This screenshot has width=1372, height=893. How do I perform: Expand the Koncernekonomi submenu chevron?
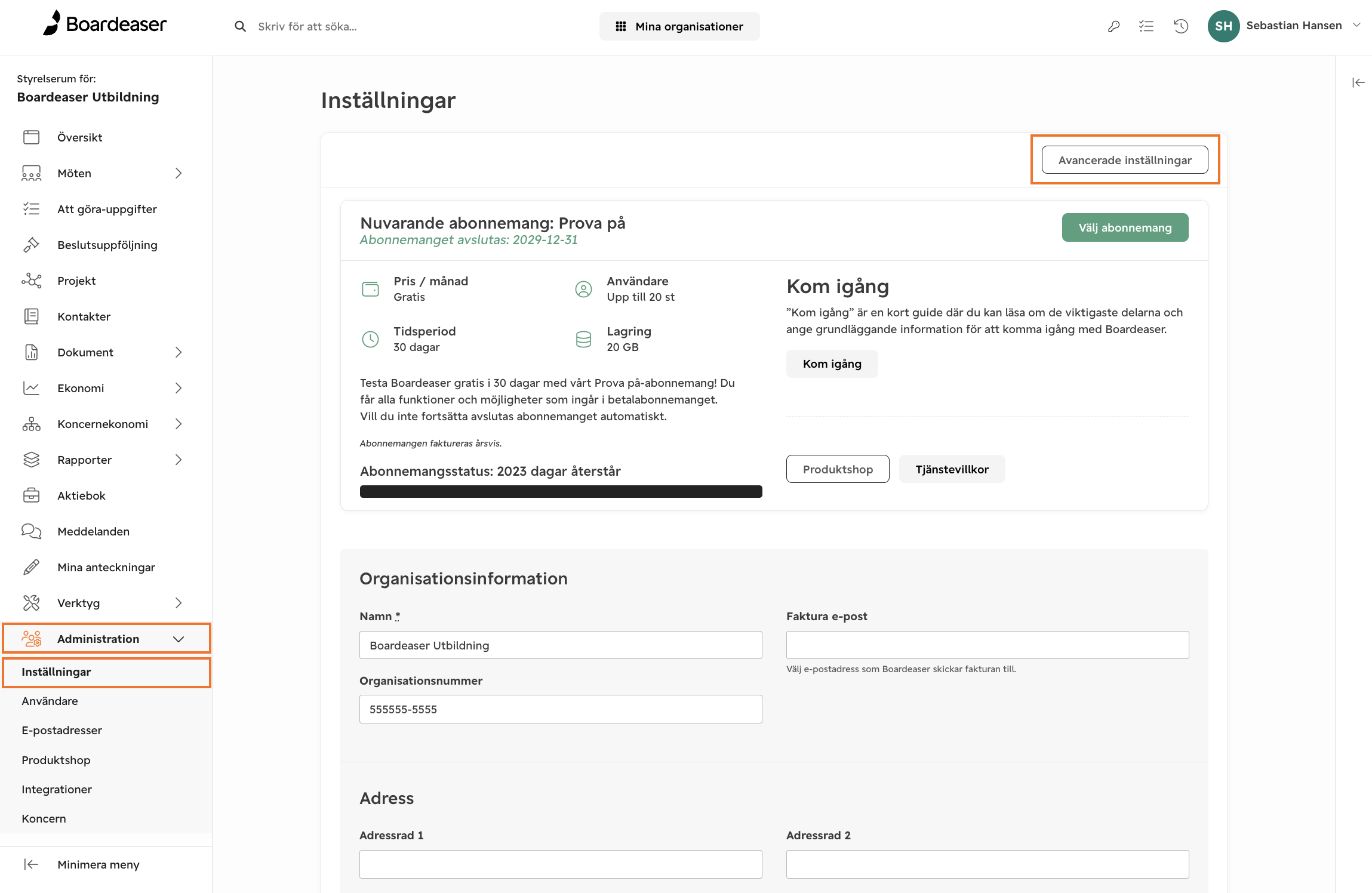pyautogui.click(x=179, y=424)
